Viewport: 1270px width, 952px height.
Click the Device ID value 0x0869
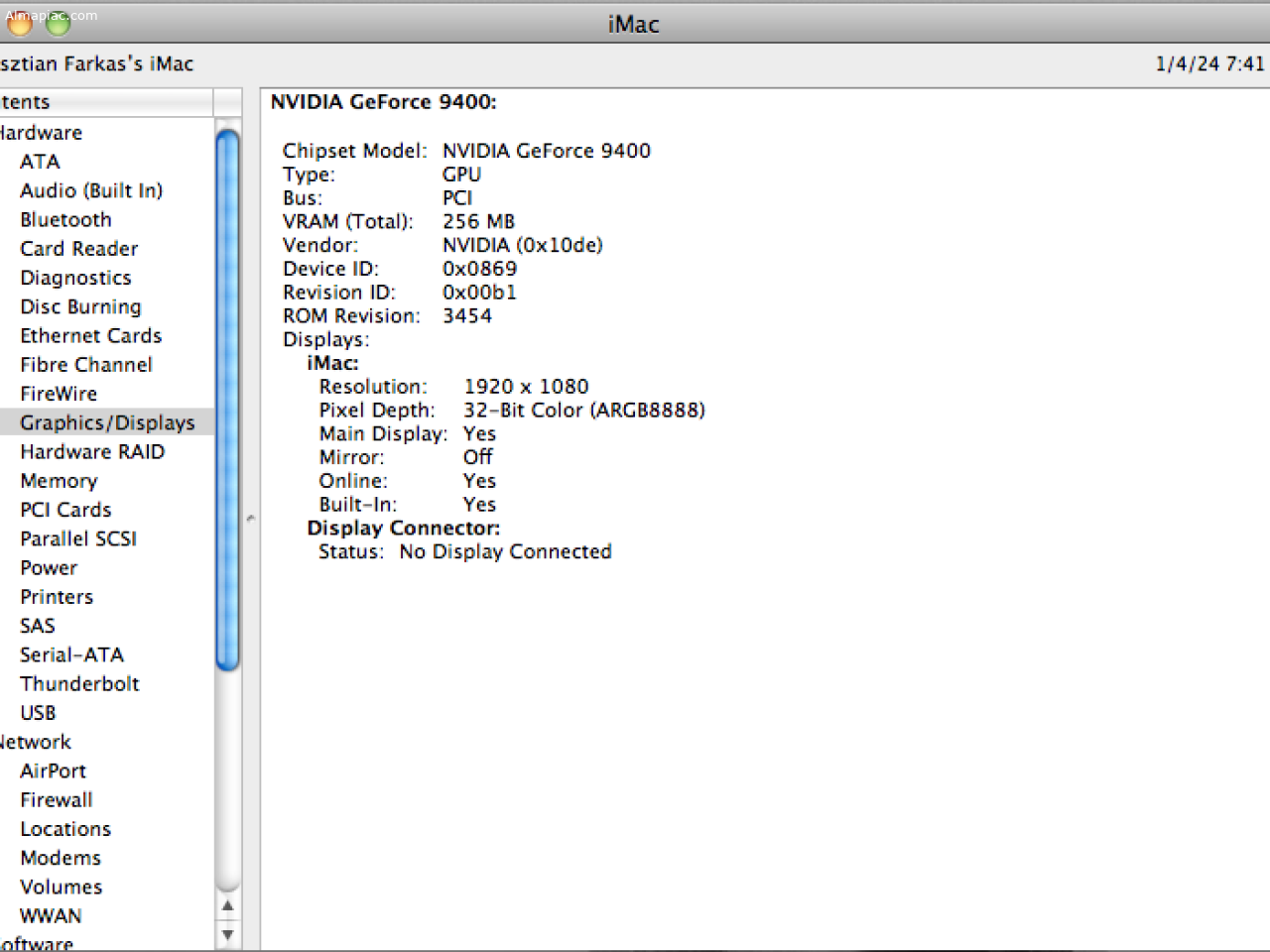click(x=479, y=269)
